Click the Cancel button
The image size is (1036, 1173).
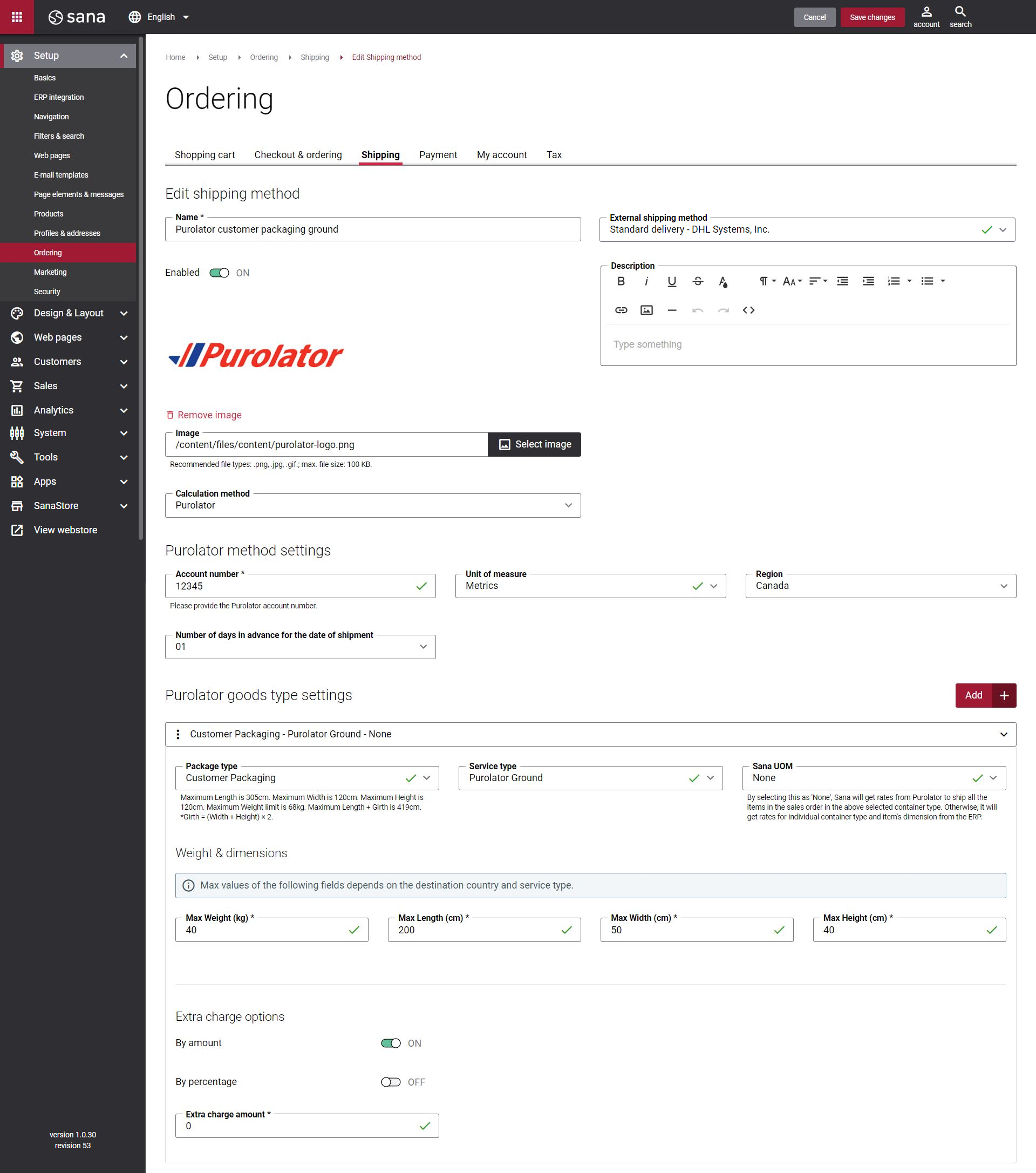pos(814,17)
